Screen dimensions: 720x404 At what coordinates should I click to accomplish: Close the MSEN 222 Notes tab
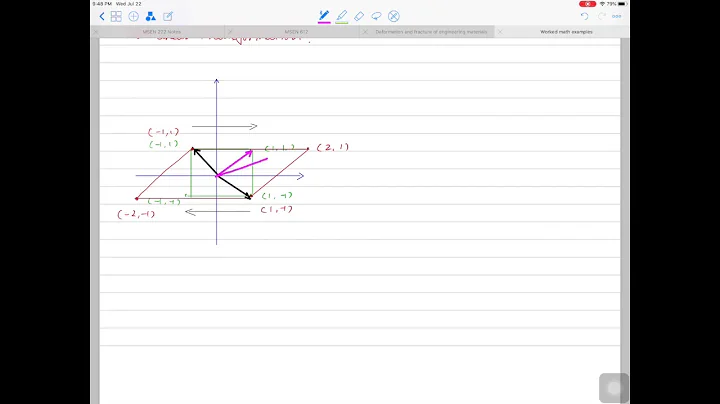tap(96, 32)
